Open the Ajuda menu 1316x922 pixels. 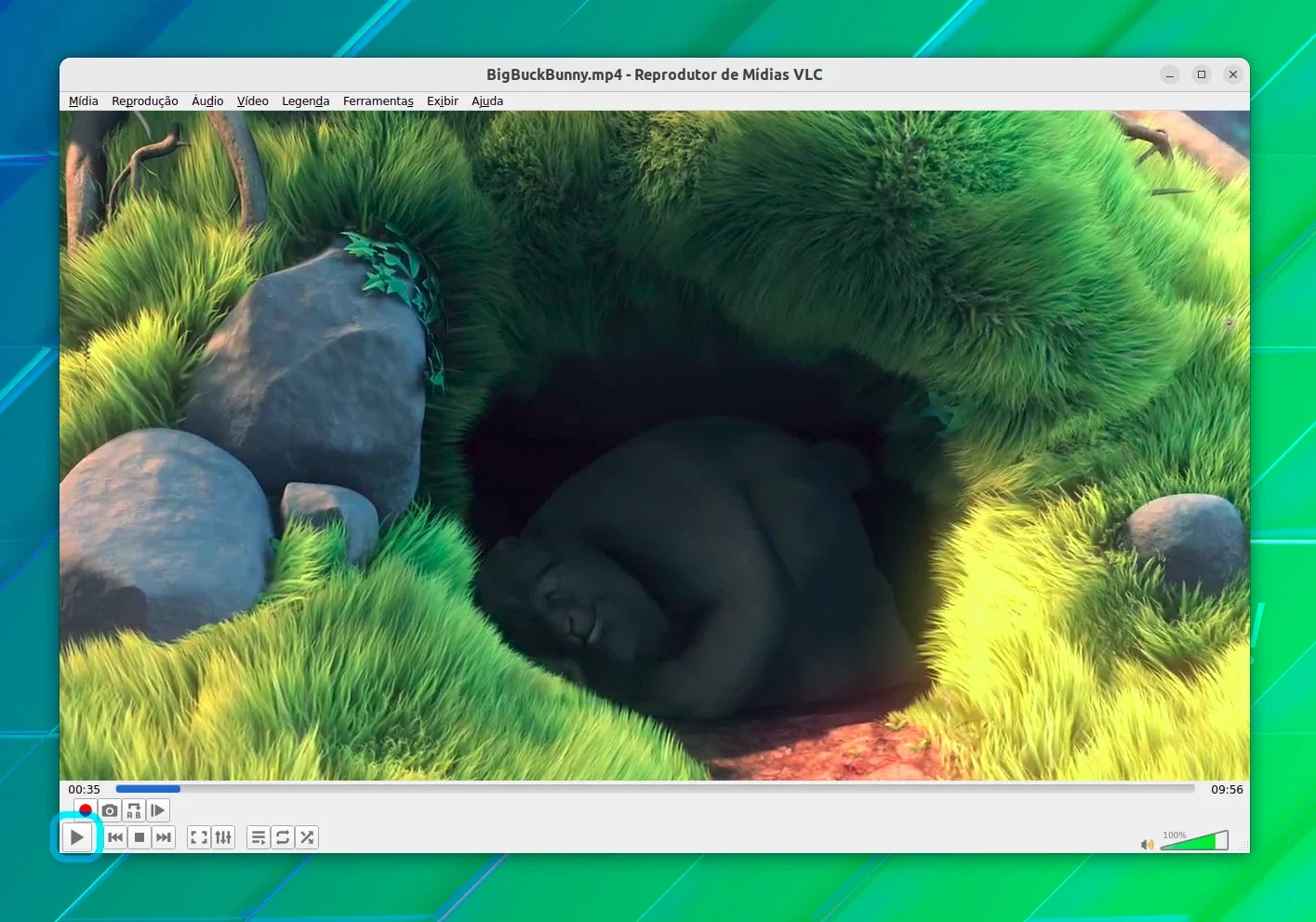click(487, 100)
